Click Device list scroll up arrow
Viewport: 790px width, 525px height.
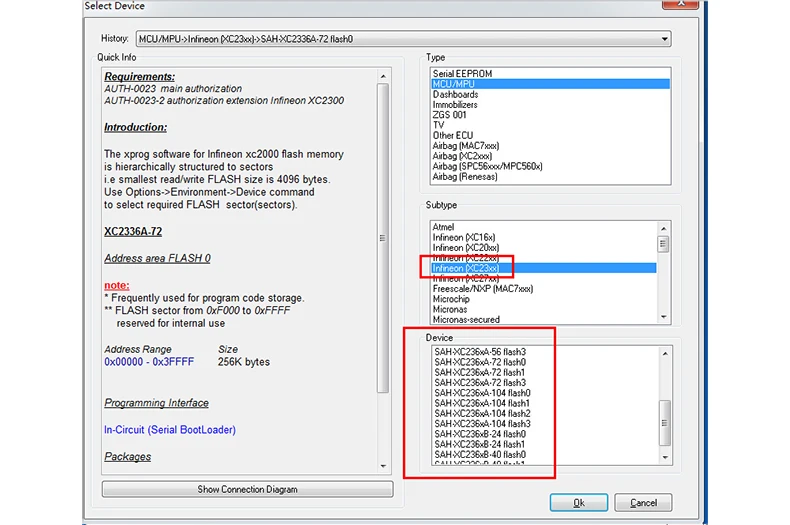coord(665,354)
